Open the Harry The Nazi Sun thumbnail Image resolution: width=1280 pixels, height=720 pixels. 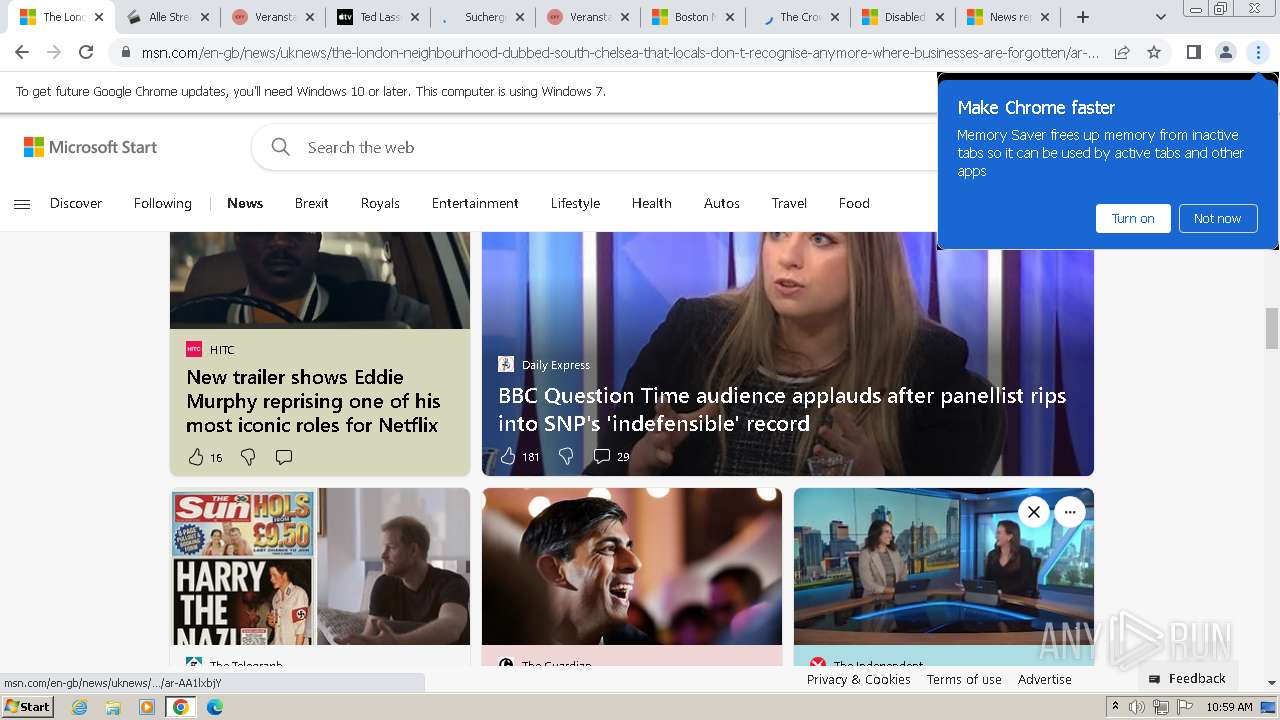(x=320, y=566)
